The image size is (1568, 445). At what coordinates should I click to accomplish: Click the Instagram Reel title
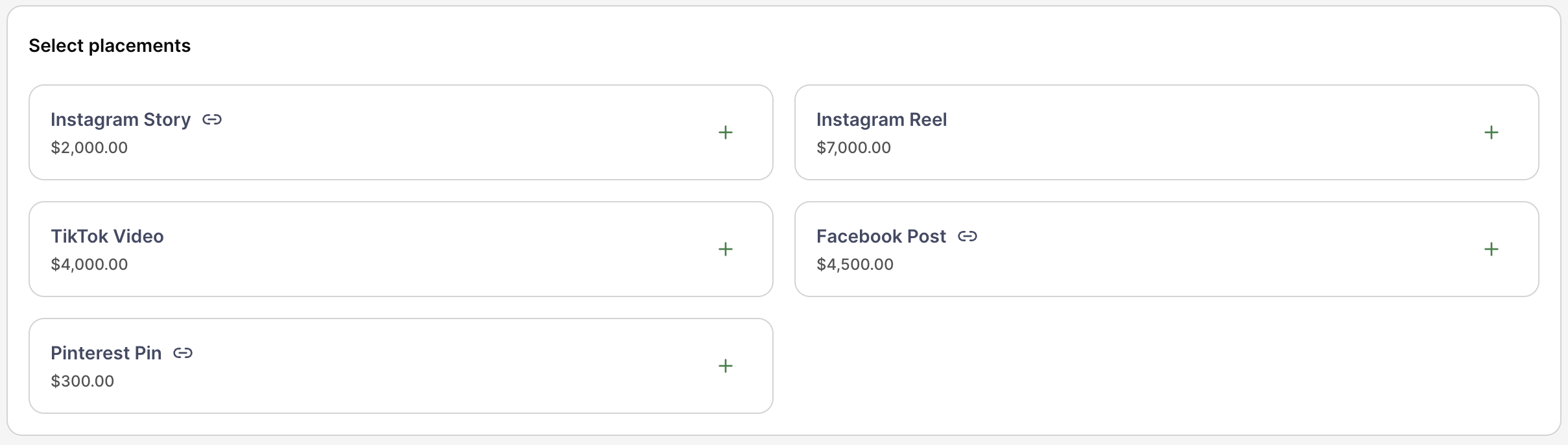coord(881,119)
